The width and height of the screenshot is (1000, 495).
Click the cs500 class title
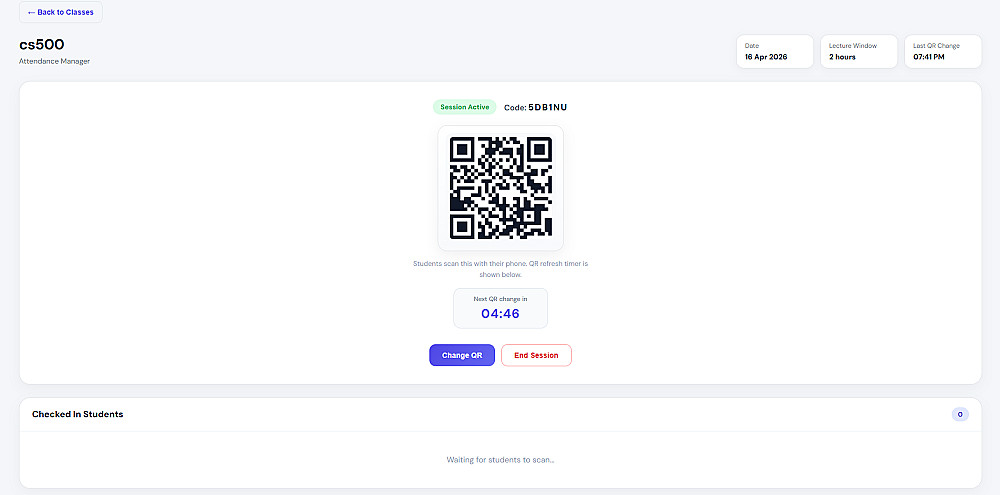42,44
